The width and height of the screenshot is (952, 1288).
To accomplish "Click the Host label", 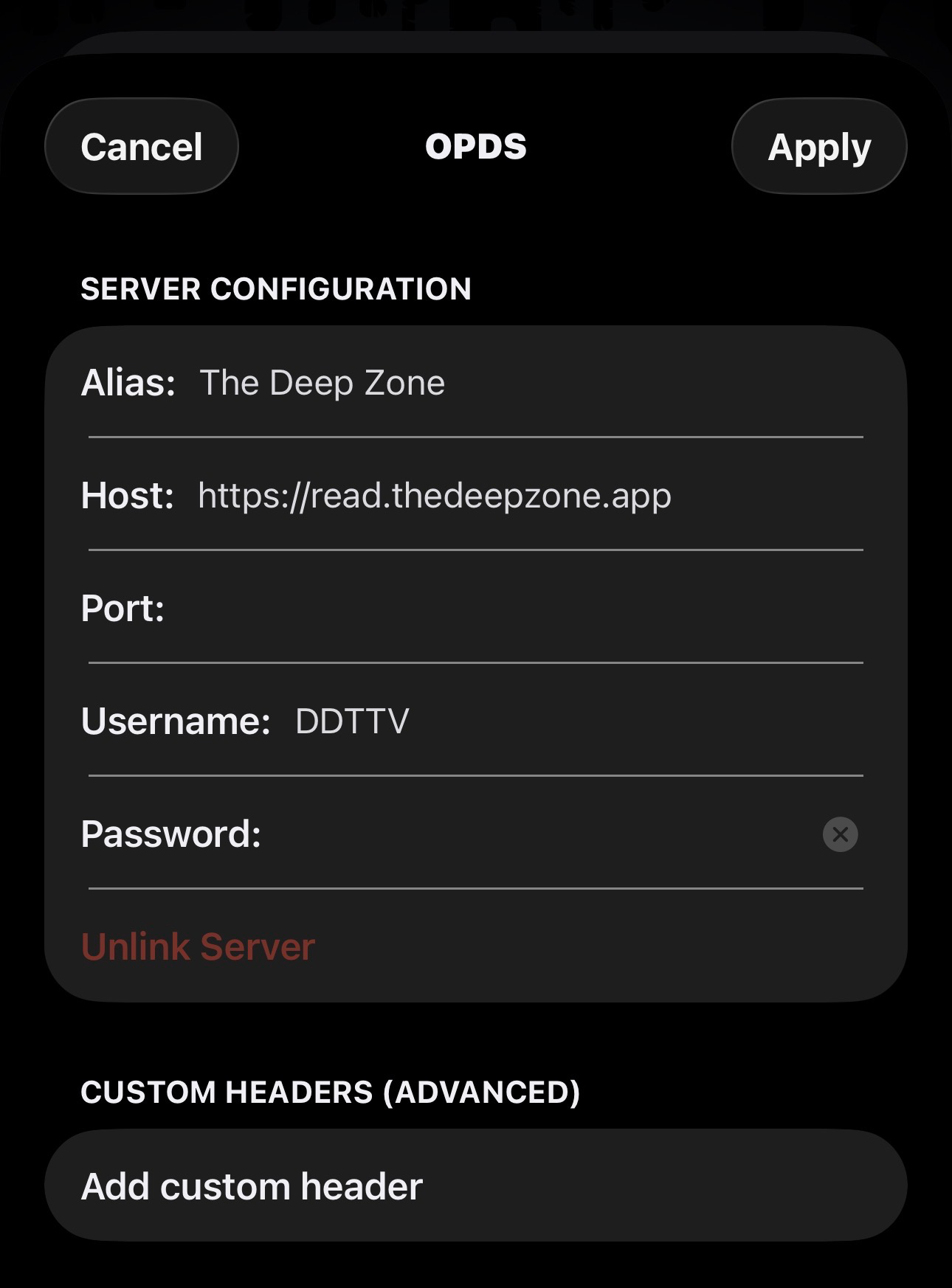I will pyautogui.click(x=127, y=496).
